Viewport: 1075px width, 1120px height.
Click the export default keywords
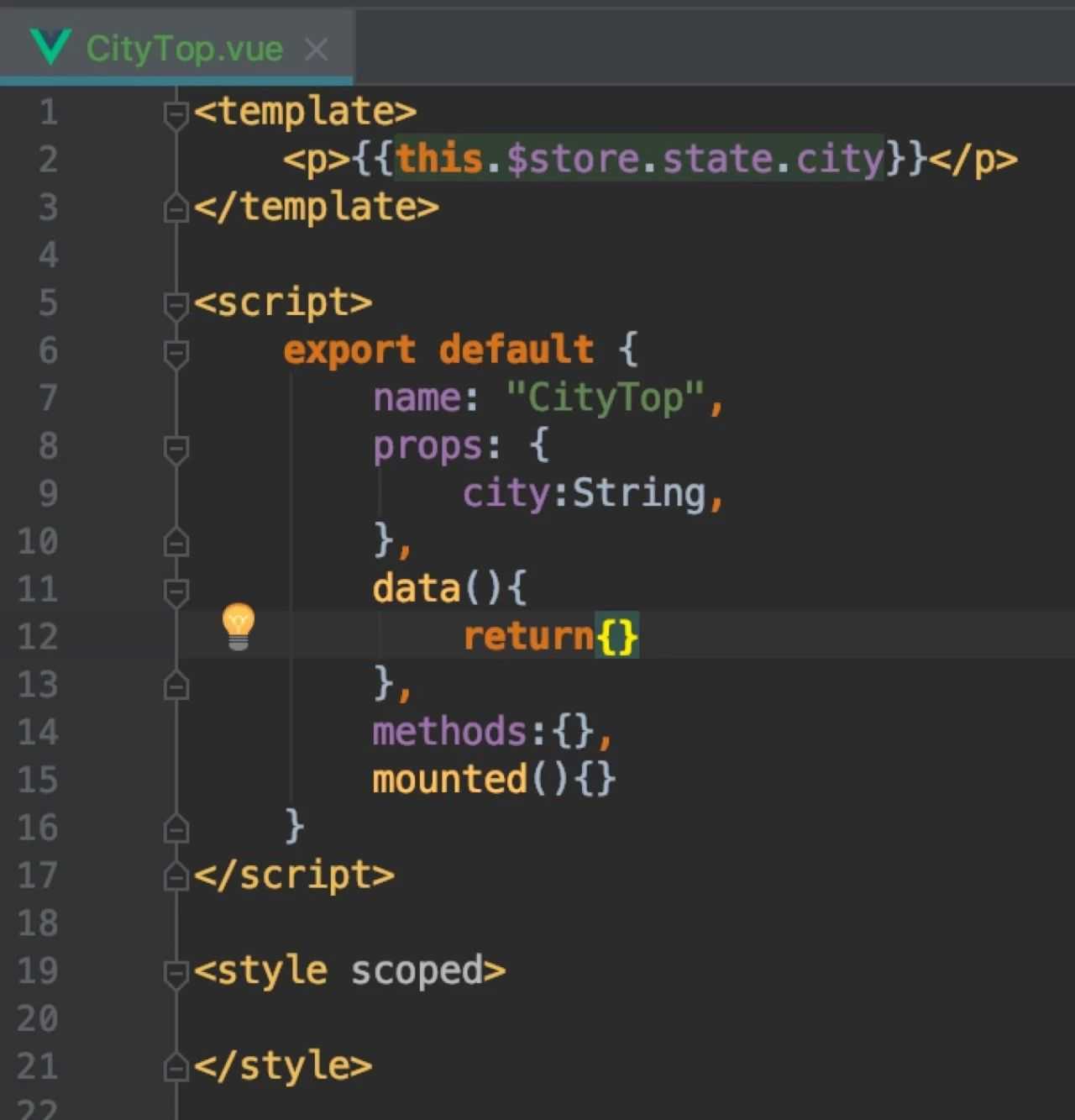[x=438, y=350]
